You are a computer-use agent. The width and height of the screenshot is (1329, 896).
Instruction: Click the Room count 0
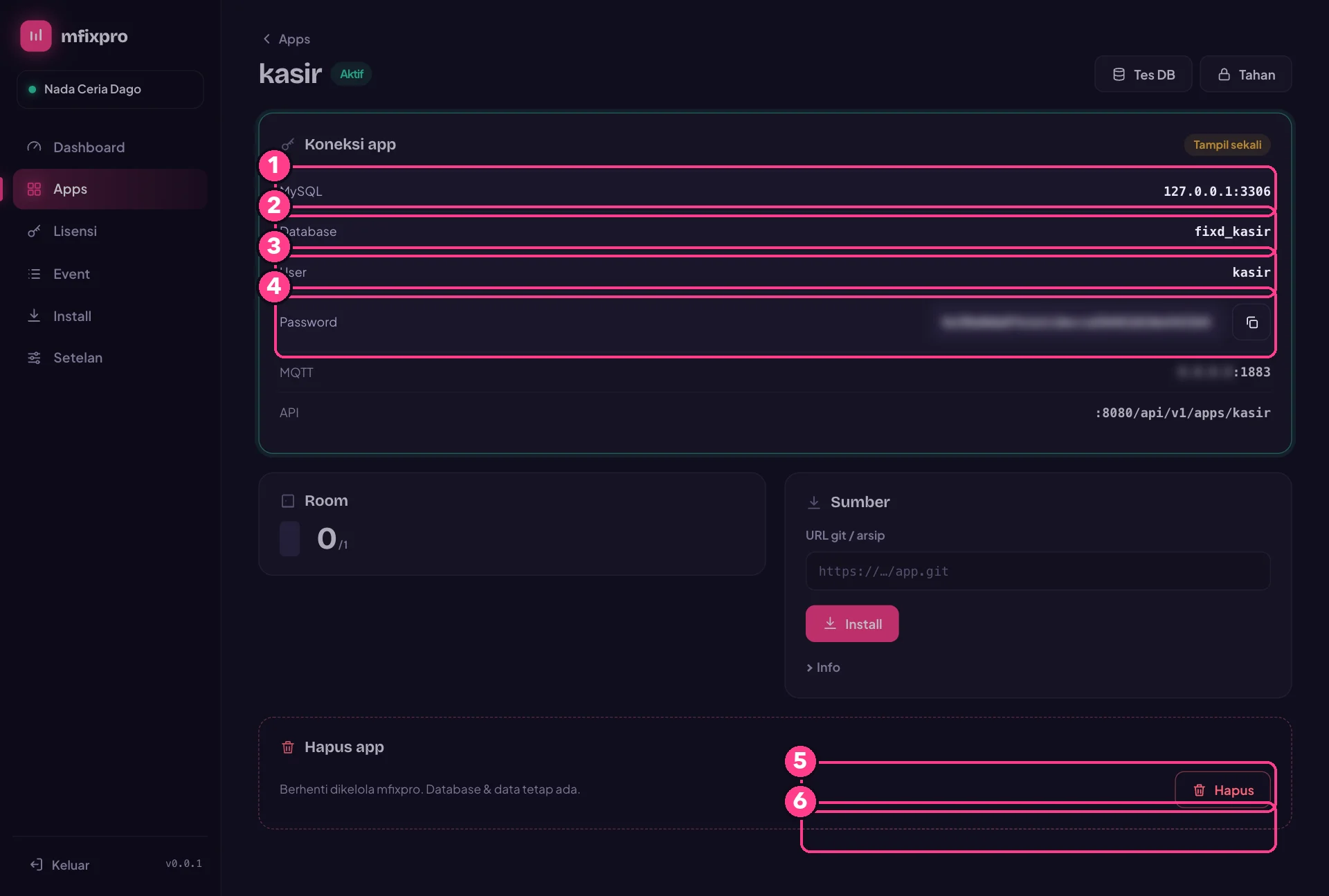click(327, 538)
